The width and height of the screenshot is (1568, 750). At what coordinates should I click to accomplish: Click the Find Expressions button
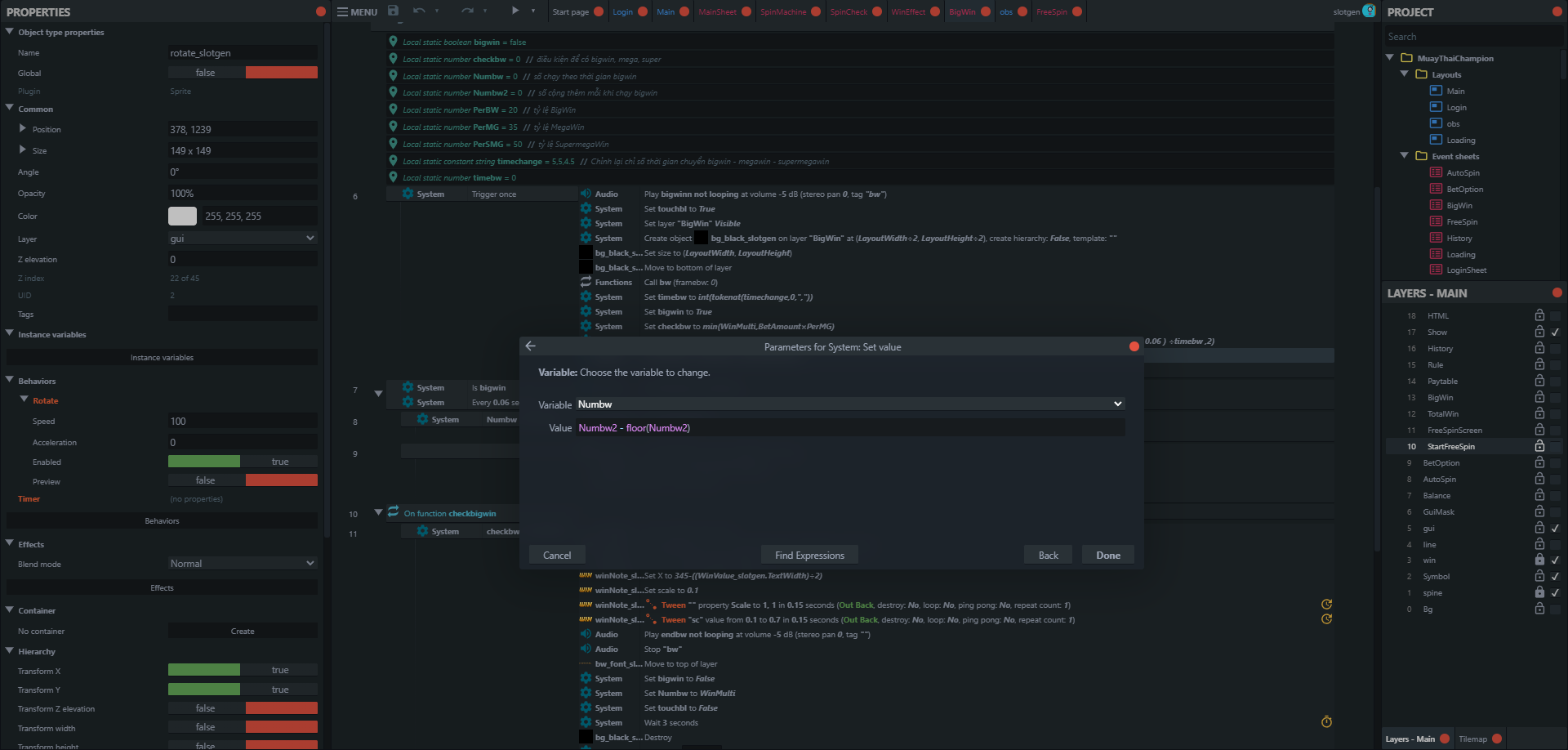809,555
